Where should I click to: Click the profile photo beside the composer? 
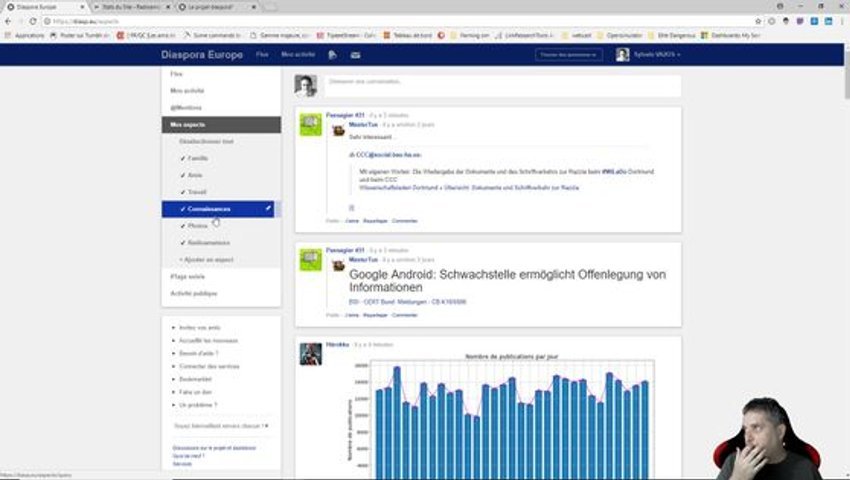coord(305,86)
